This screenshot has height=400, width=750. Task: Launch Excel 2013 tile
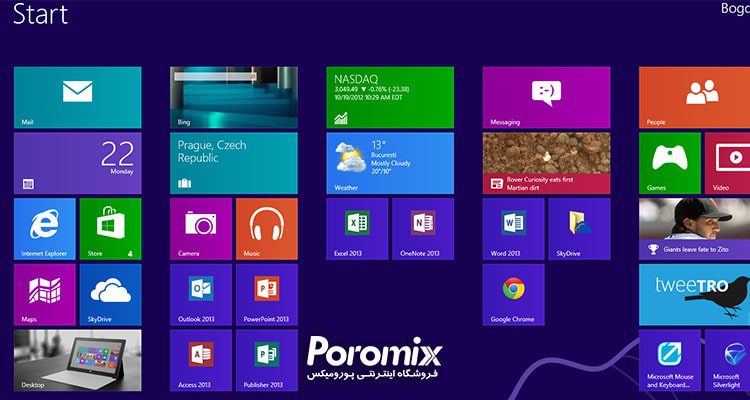[357, 229]
